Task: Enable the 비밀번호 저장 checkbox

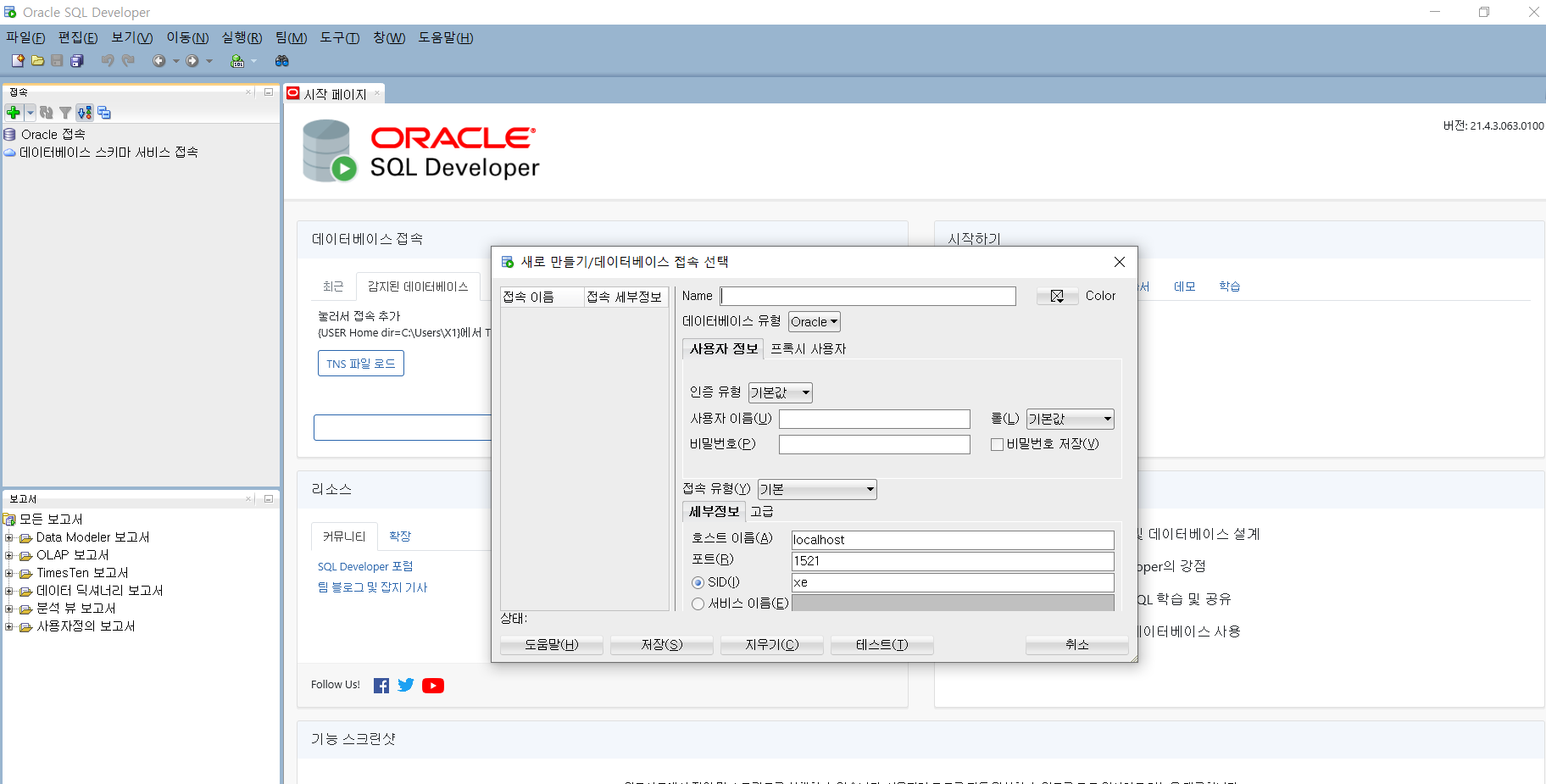Action: [998, 444]
